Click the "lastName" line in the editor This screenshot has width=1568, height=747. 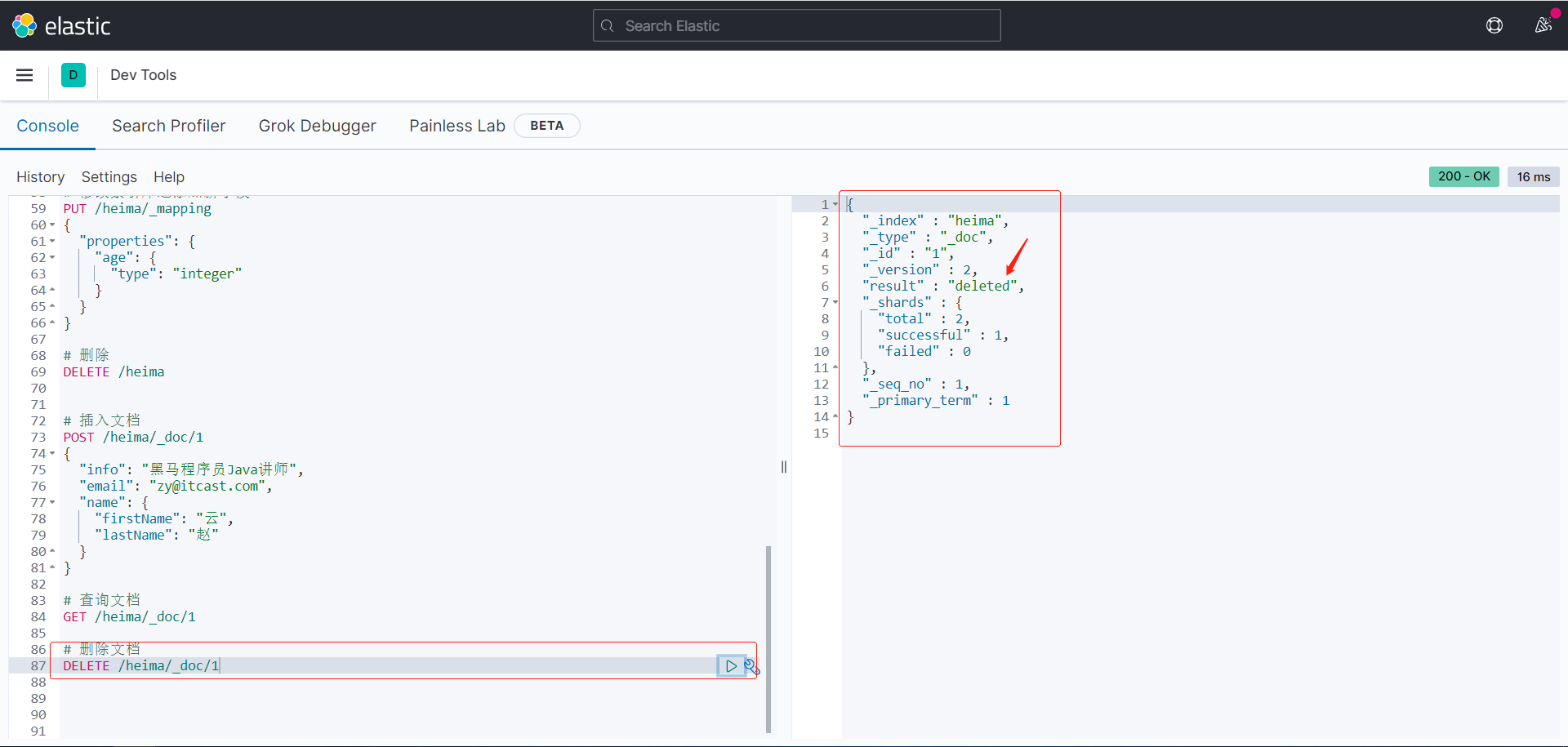(x=157, y=536)
